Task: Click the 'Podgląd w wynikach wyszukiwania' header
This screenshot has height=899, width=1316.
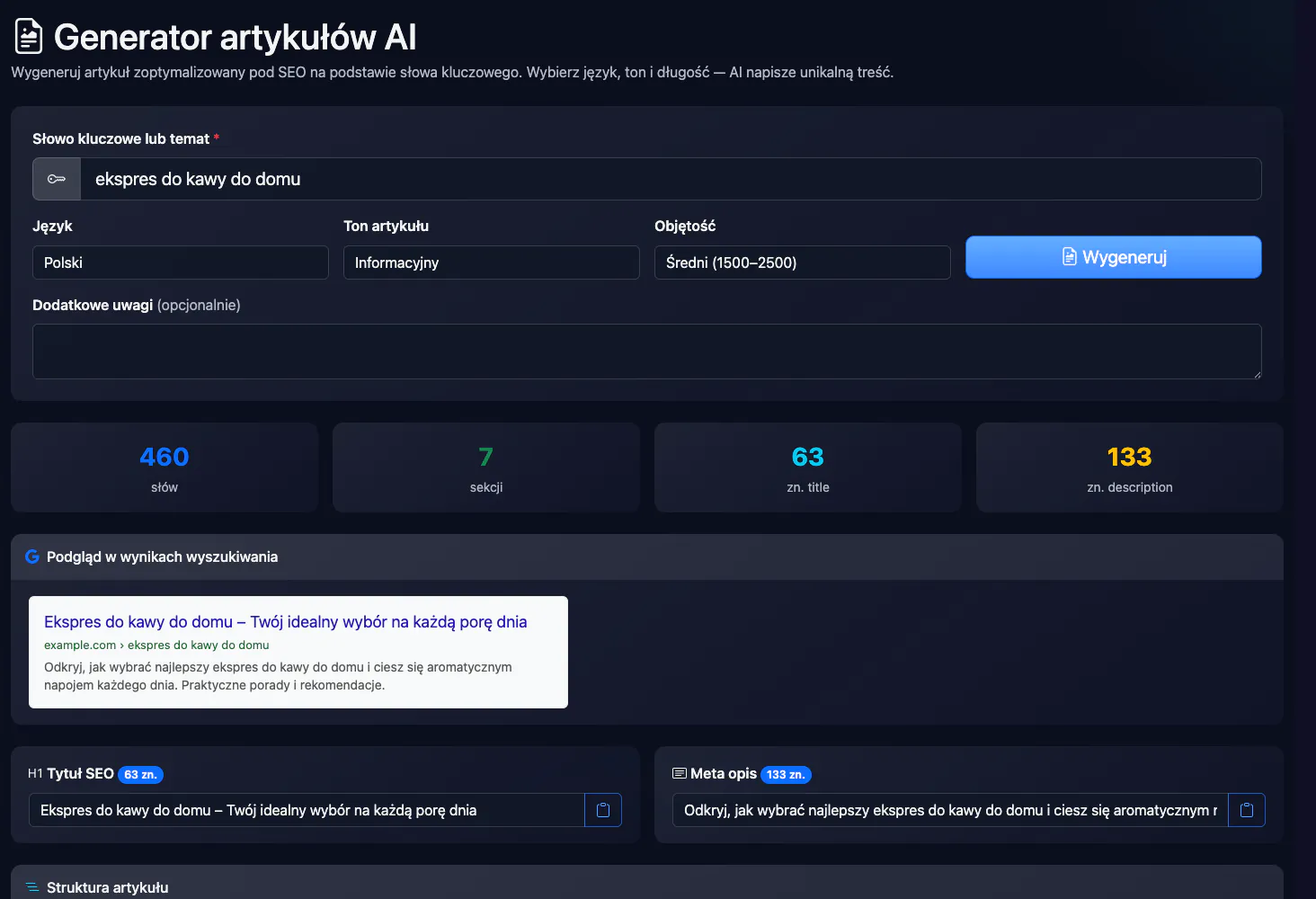Action: coord(647,557)
